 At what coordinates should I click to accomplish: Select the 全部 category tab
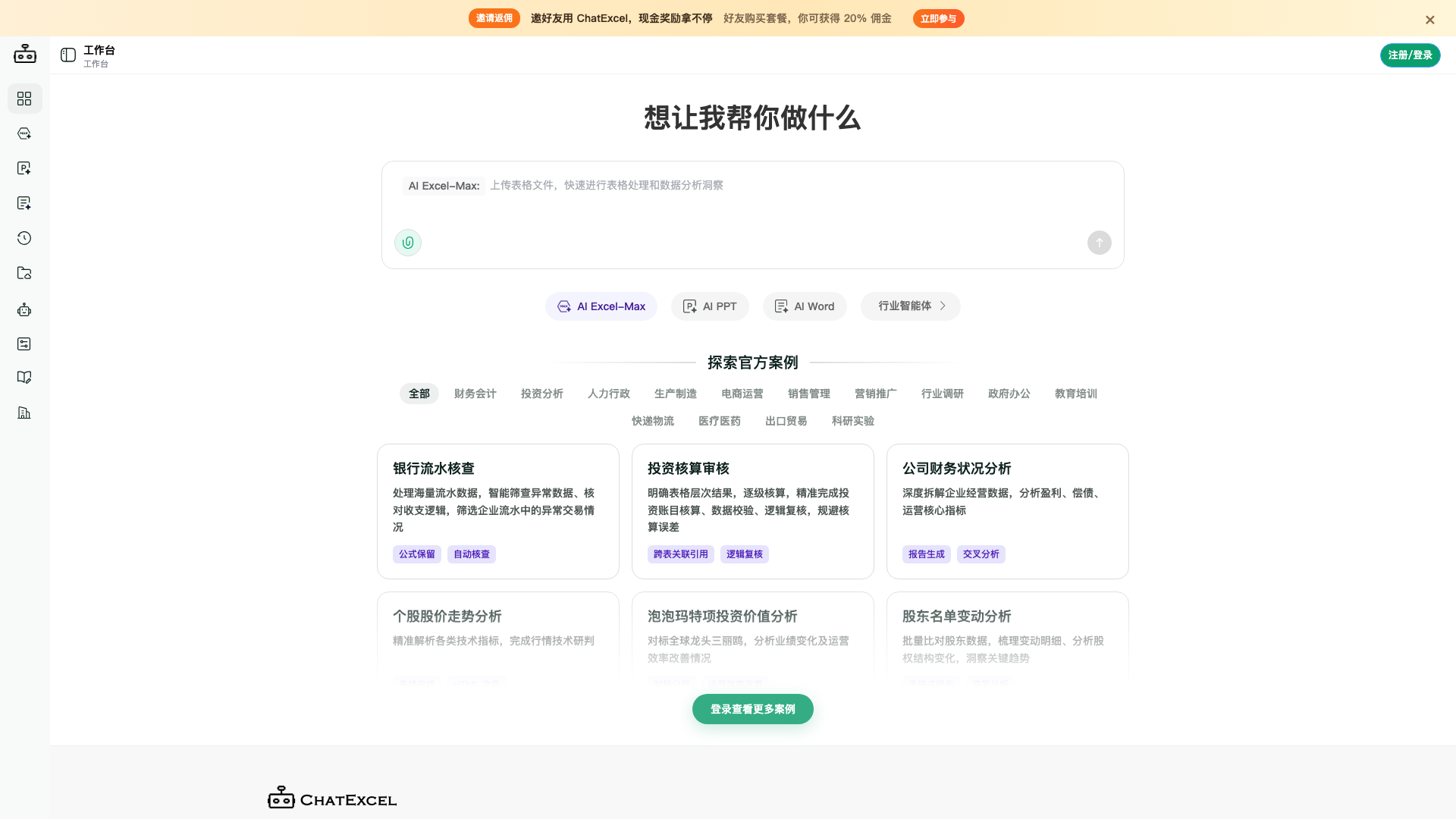click(419, 394)
